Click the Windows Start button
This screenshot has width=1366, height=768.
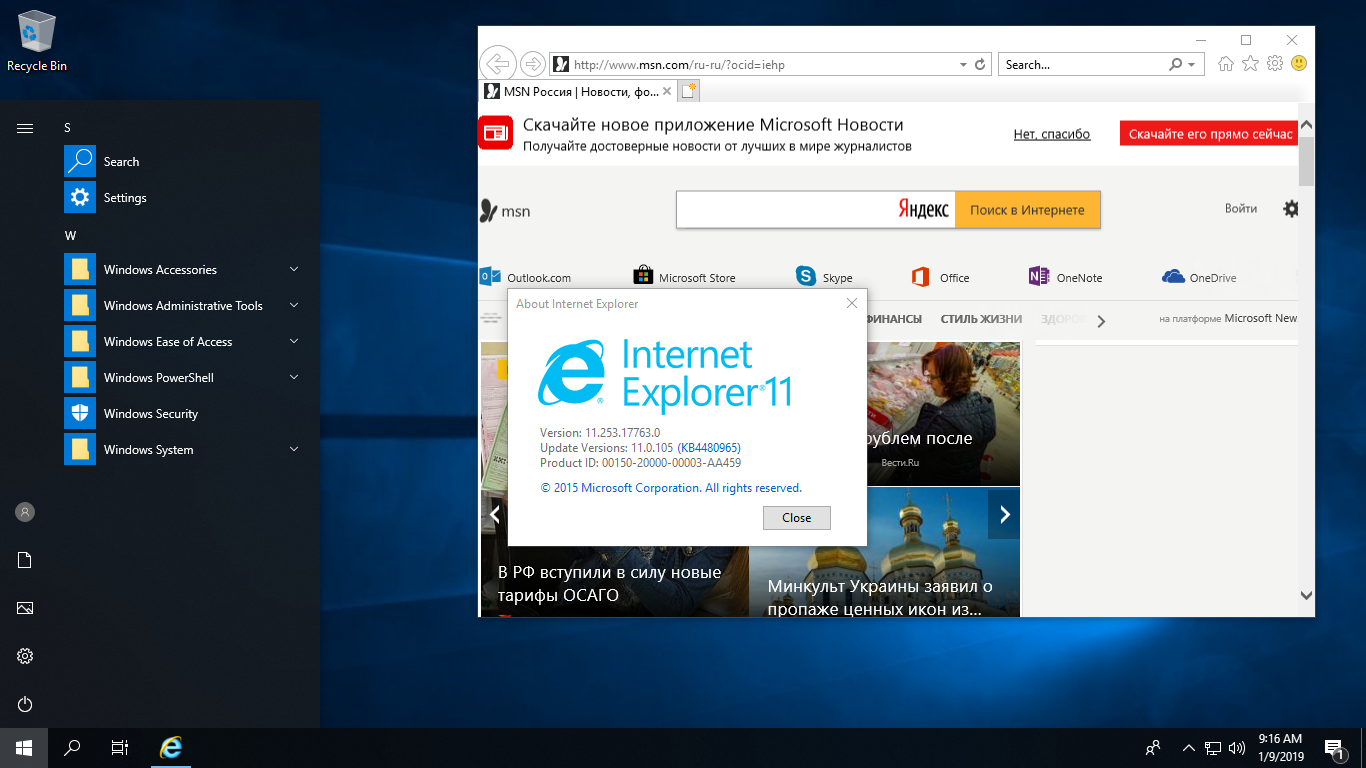click(x=24, y=747)
